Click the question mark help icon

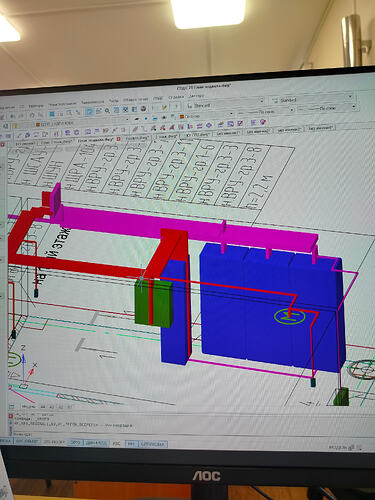[176, 106]
